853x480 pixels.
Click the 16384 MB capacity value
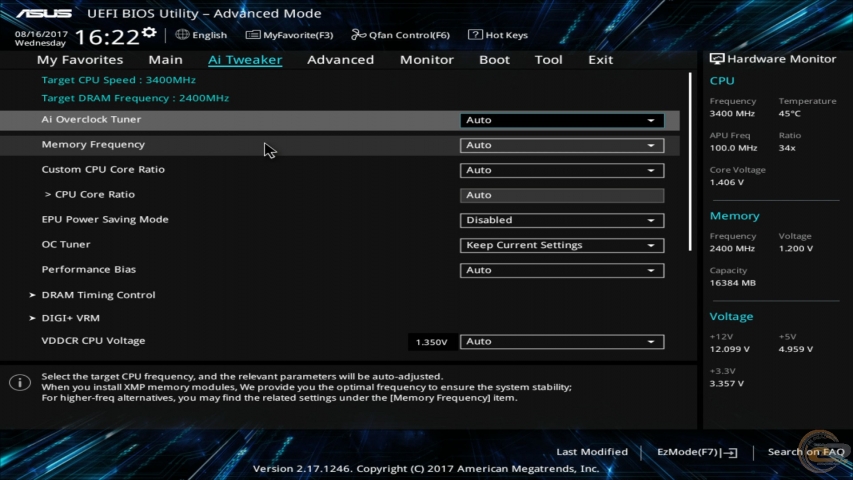tap(733, 283)
